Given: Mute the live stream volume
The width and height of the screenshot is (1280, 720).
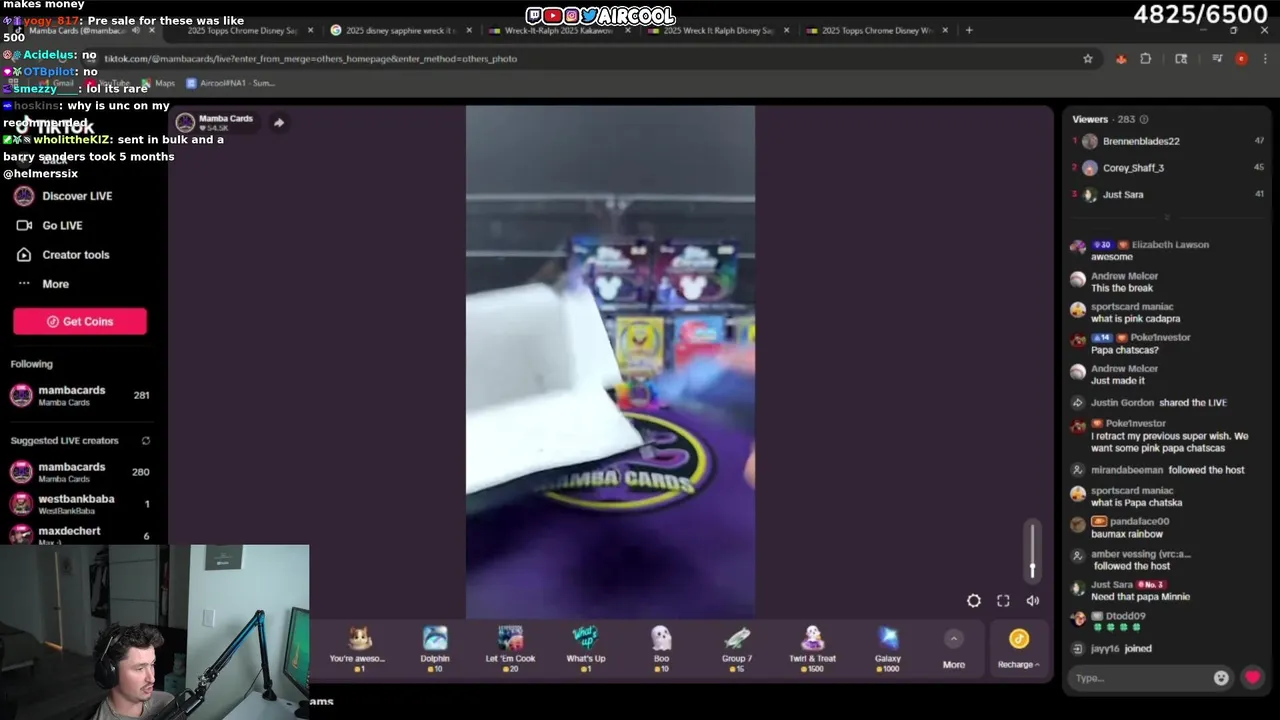Looking at the screenshot, I should tap(1033, 601).
